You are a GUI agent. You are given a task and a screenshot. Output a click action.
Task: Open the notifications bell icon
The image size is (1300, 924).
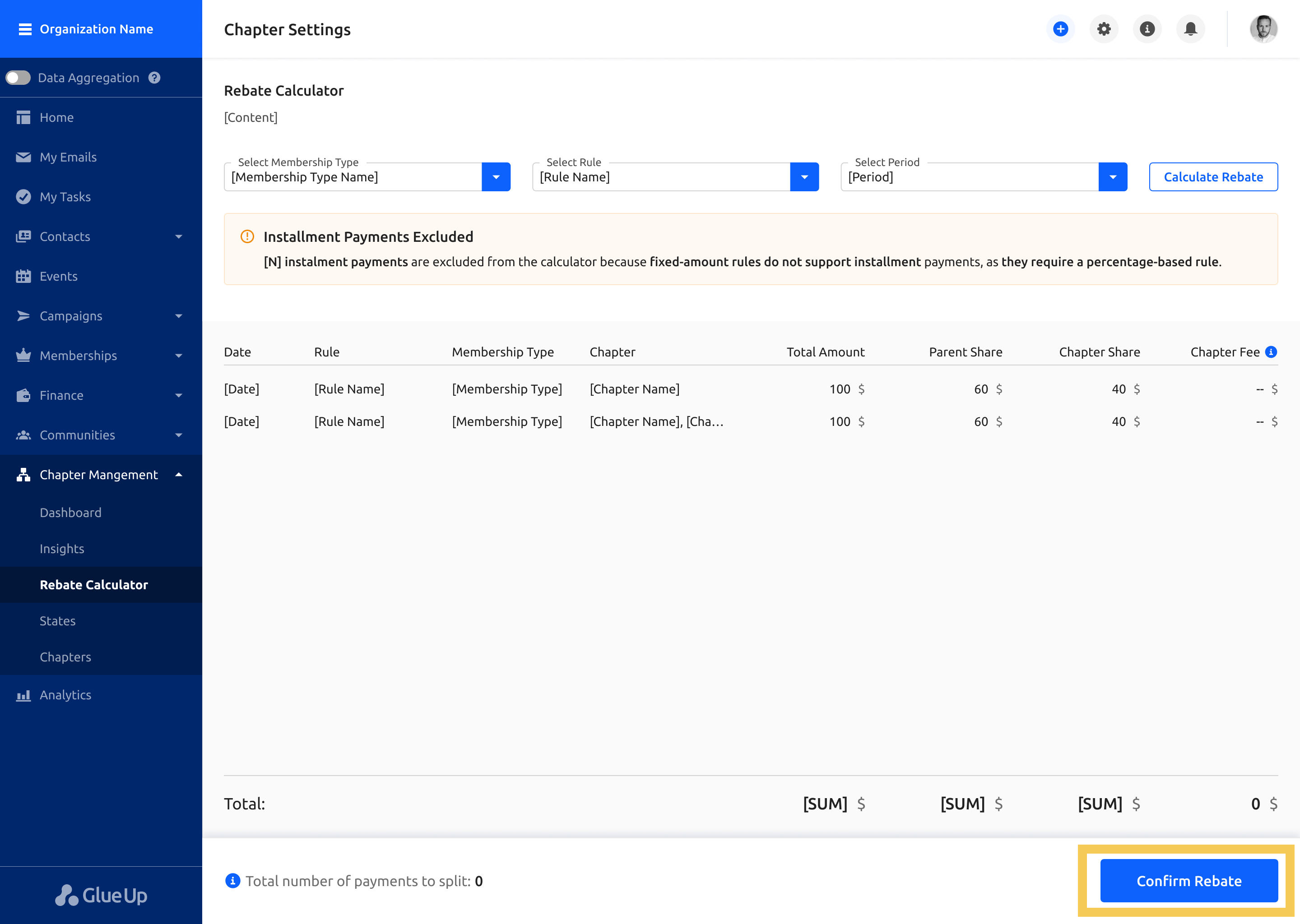pyautogui.click(x=1191, y=29)
